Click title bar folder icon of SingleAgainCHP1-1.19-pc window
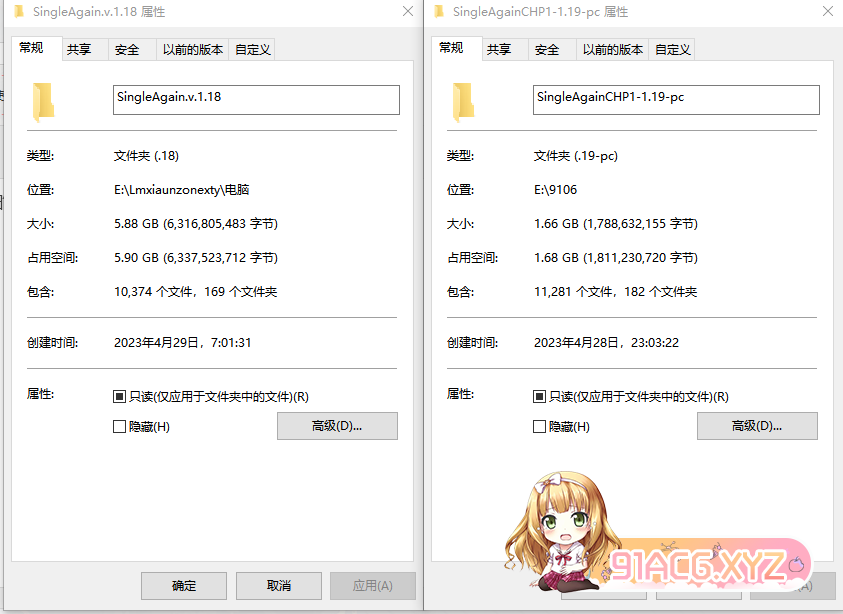Image resolution: width=843 pixels, height=614 pixels. pyautogui.click(x=439, y=12)
